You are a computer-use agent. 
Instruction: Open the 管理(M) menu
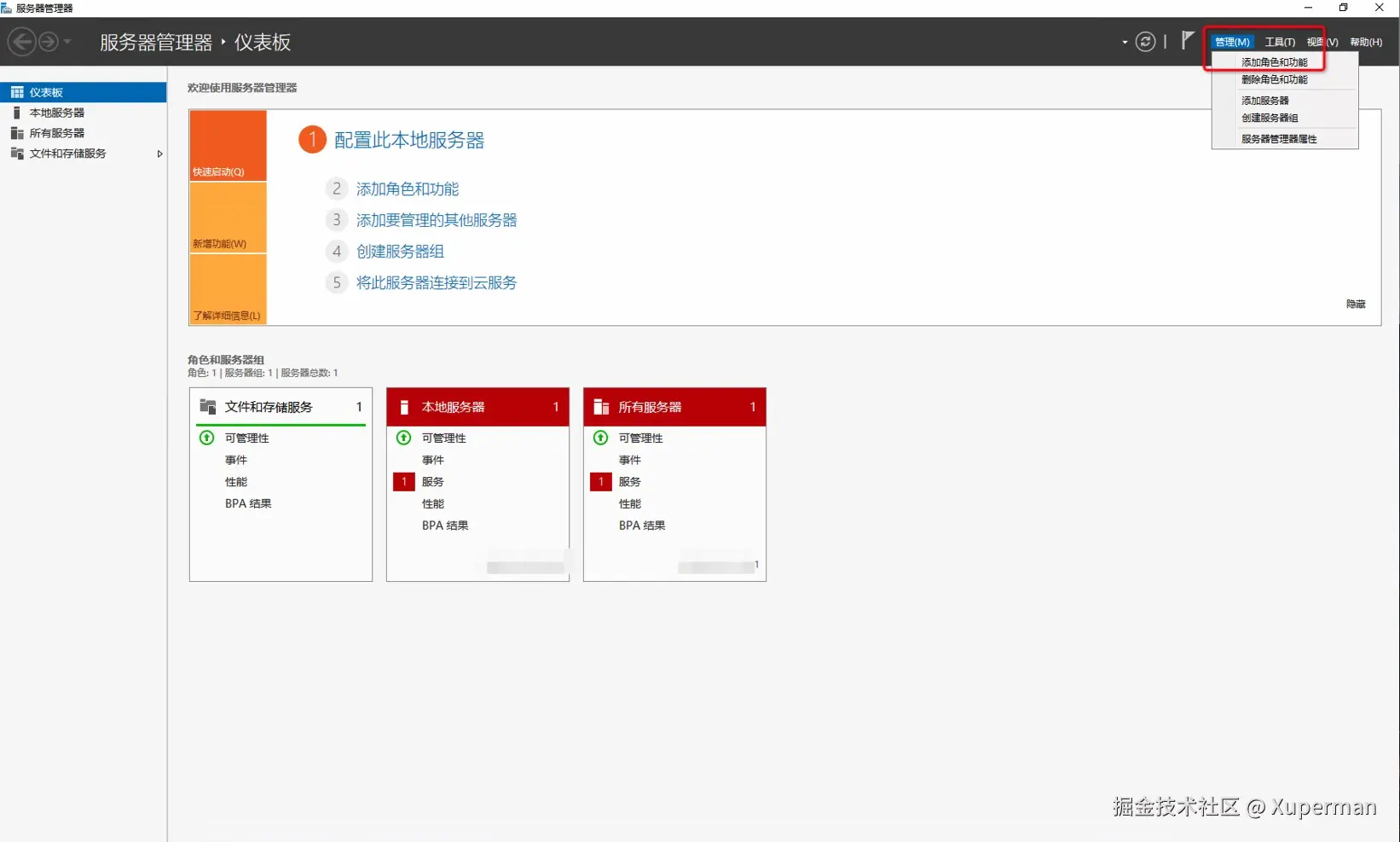[x=1232, y=42]
